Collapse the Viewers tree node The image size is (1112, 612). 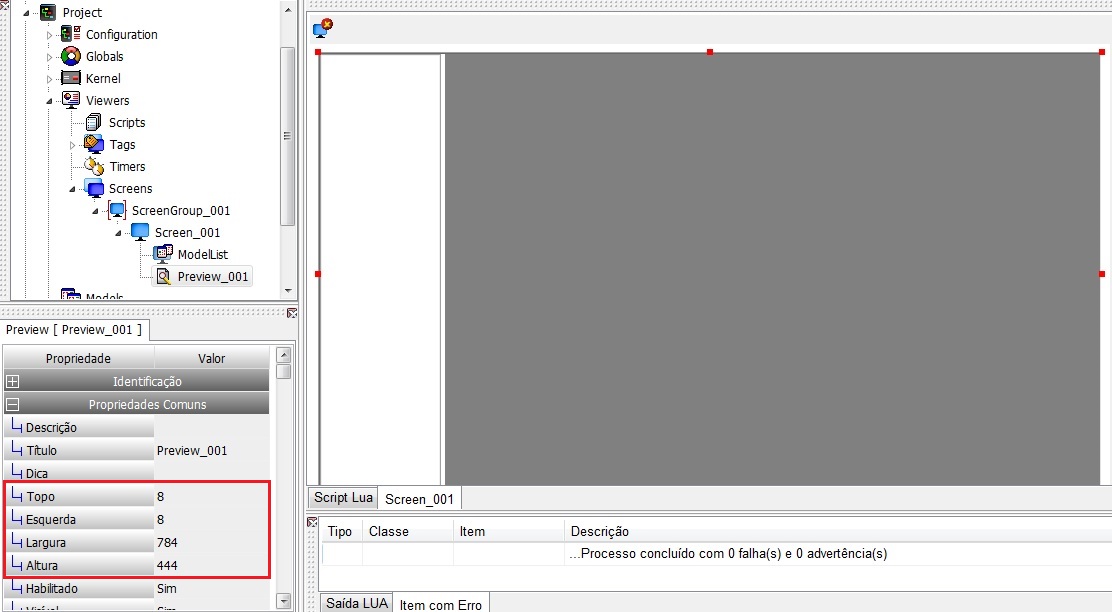50,101
